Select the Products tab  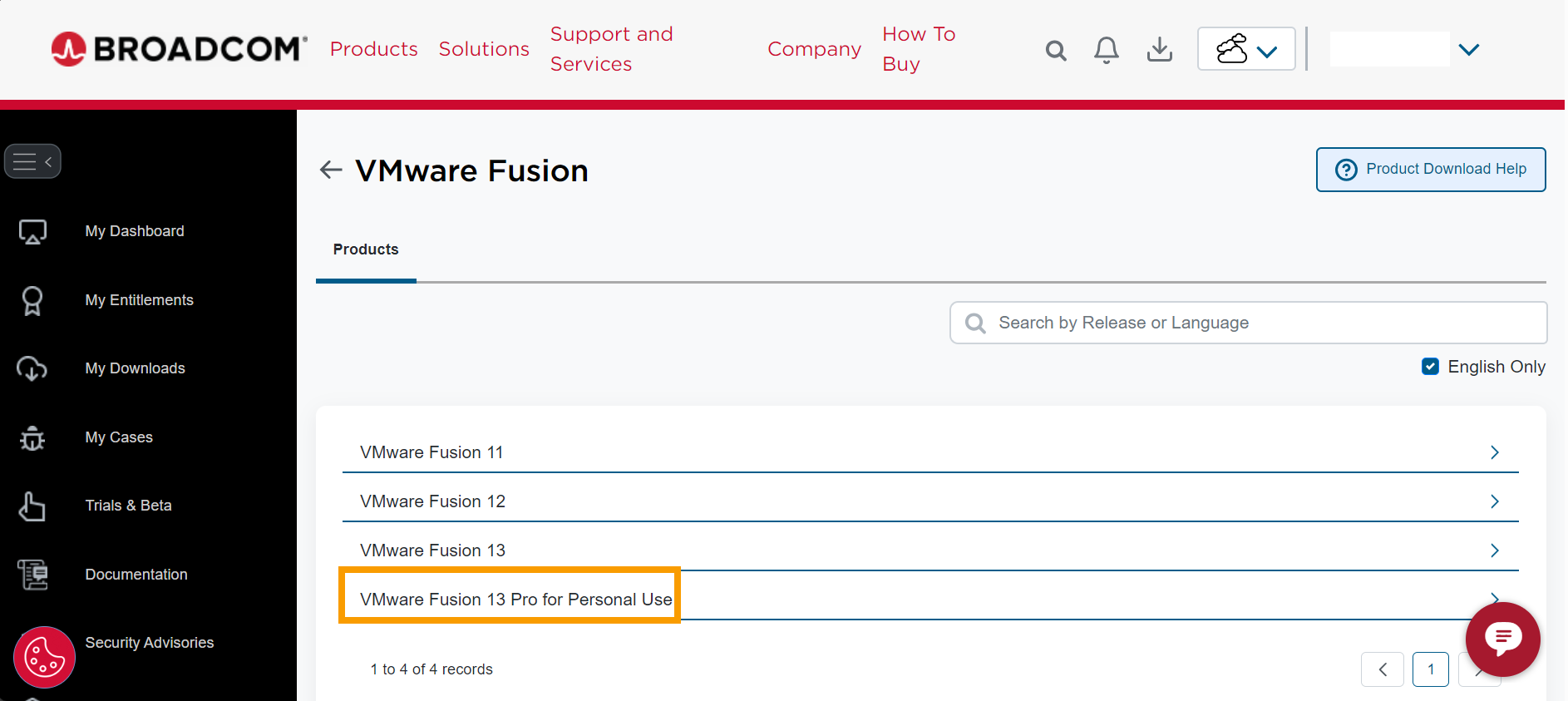366,249
